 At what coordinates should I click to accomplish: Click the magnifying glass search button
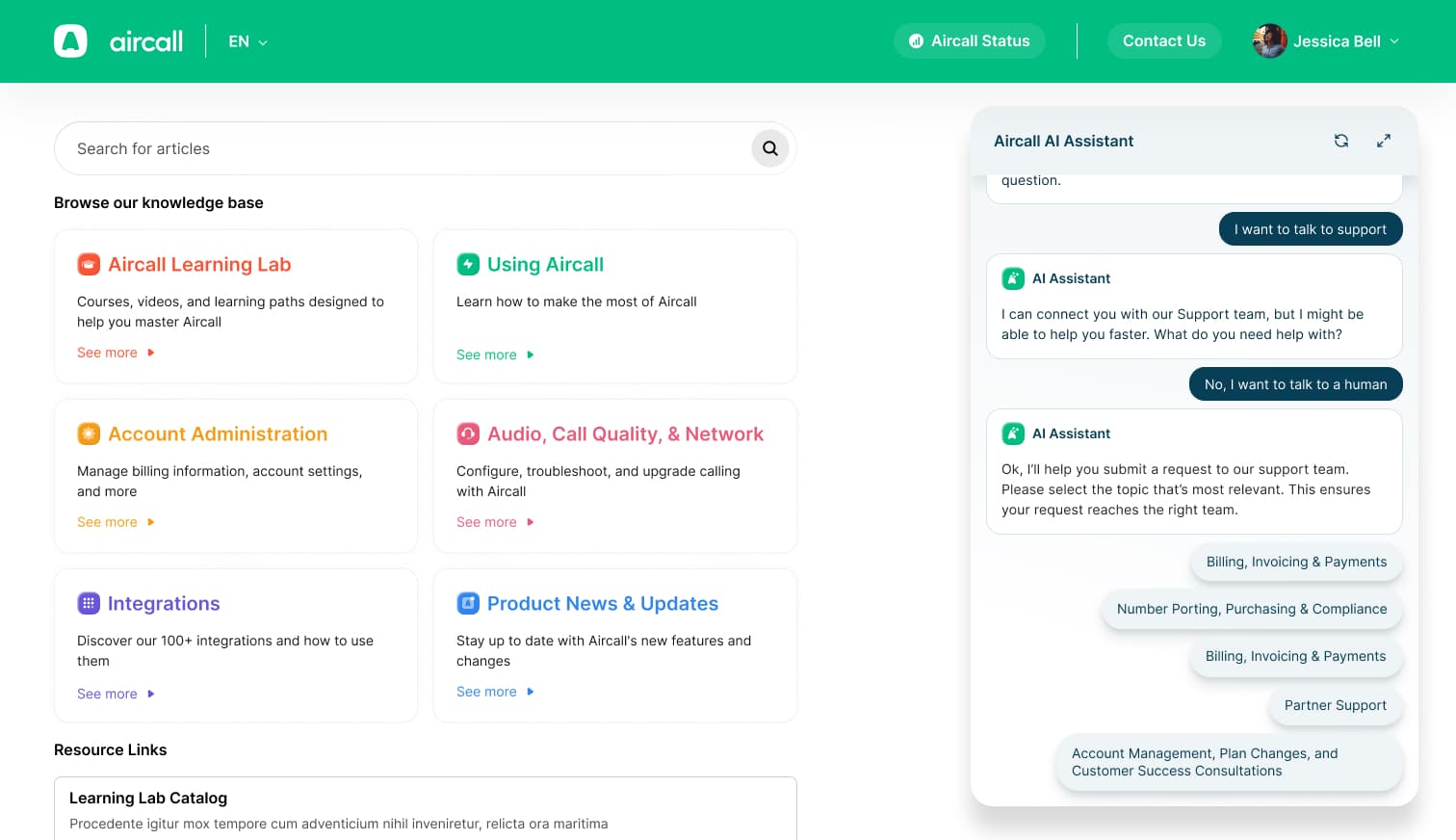coord(770,148)
